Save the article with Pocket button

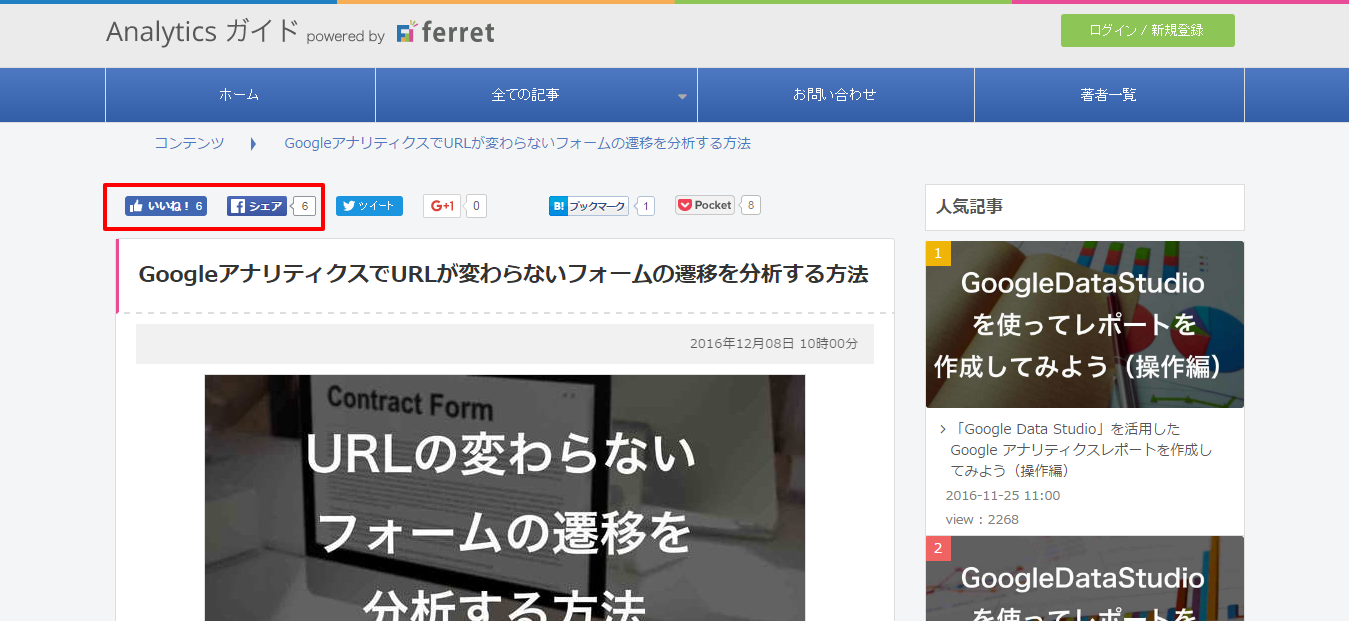(x=705, y=205)
